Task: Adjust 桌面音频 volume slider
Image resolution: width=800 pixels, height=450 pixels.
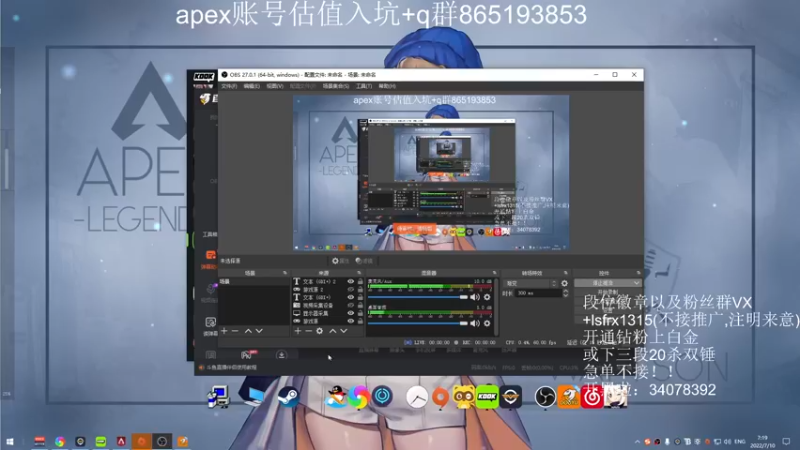Action: pyautogui.click(x=417, y=323)
